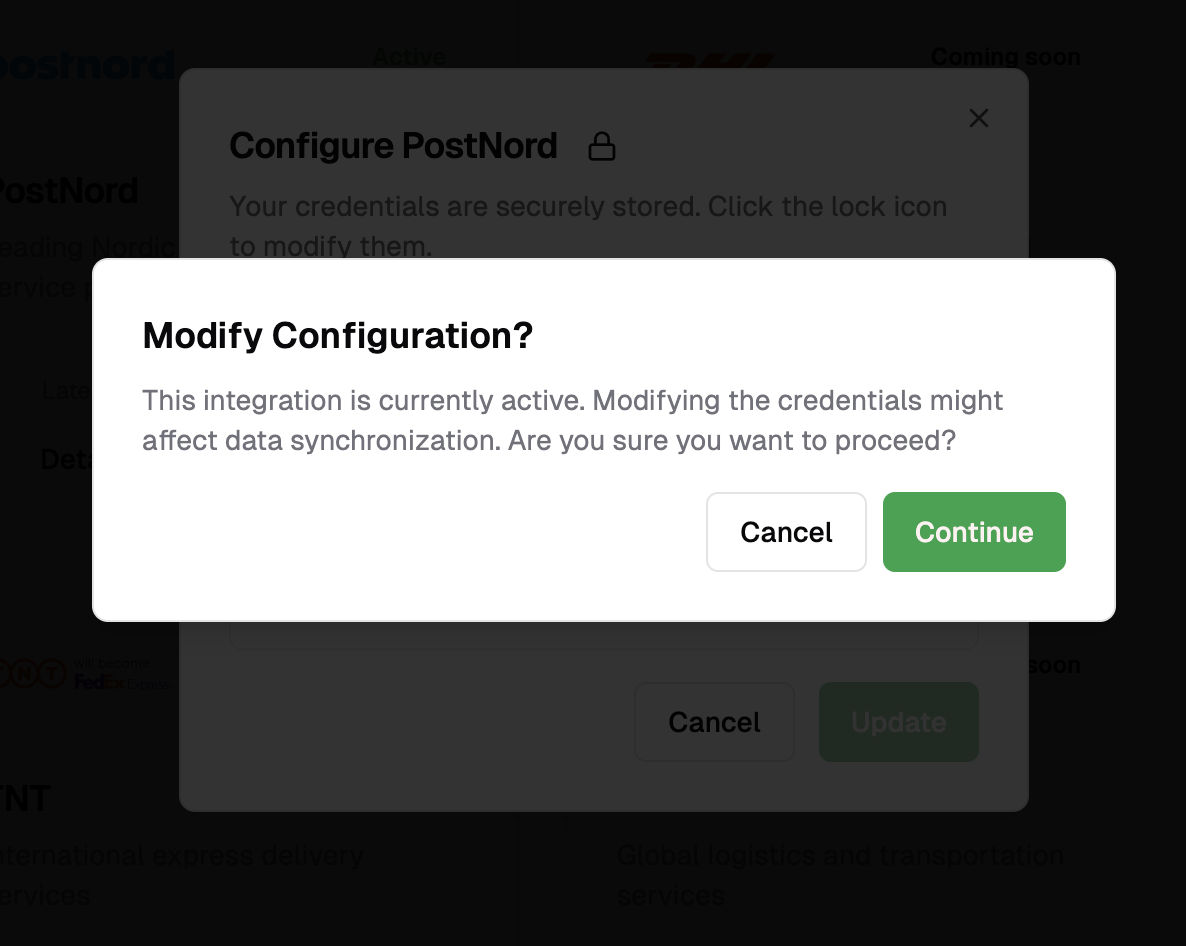This screenshot has height=946, width=1186.
Task: Click Continue to modify the configuration
Action: 973,532
